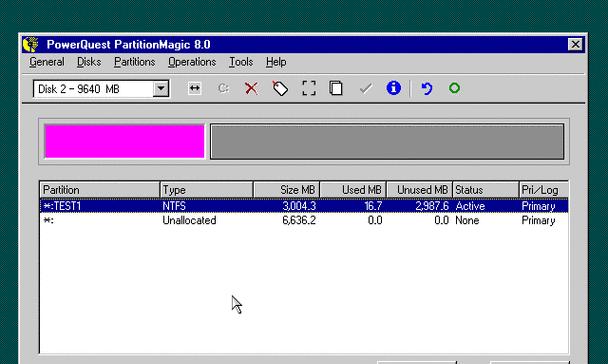Image resolution: width=608 pixels, height=364 pixels.
Task: Open the Tools menu
Action: tap(241, 62)
